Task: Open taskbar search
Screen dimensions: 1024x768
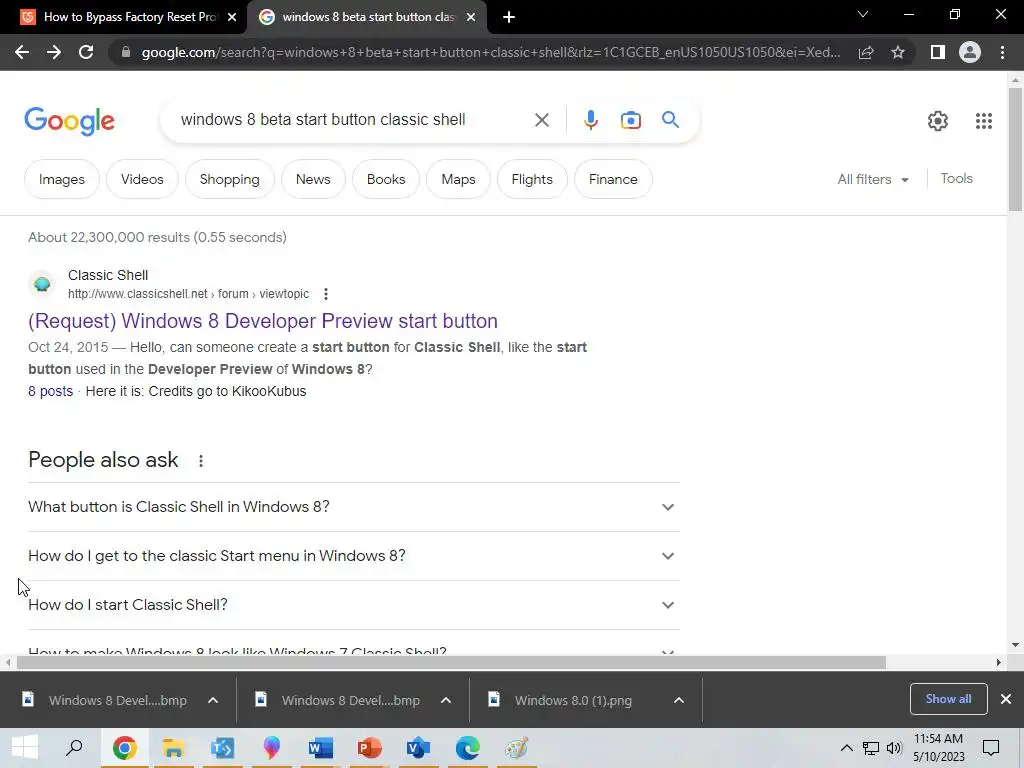Action: (x=74, y=748)
